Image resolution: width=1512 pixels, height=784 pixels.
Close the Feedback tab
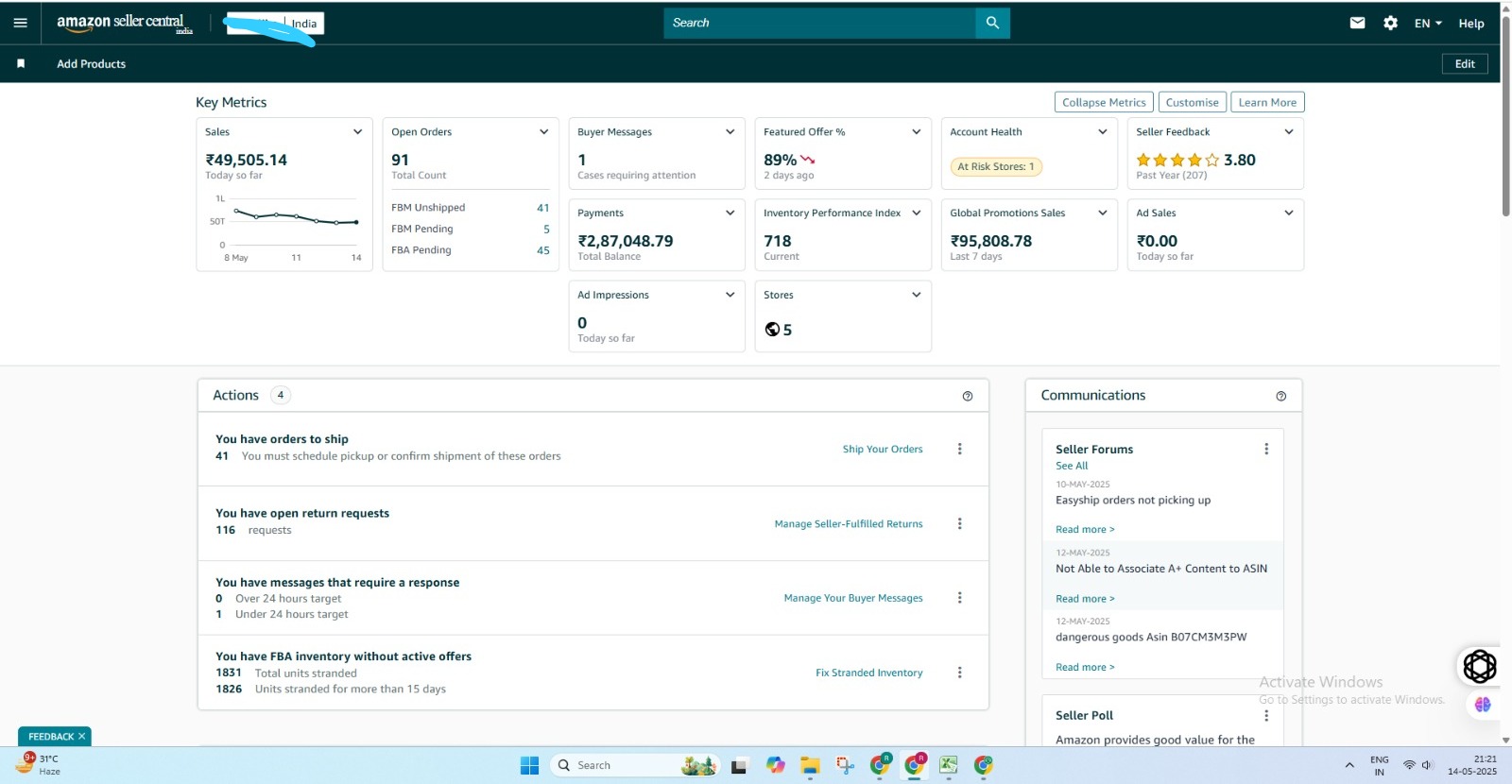82,736
